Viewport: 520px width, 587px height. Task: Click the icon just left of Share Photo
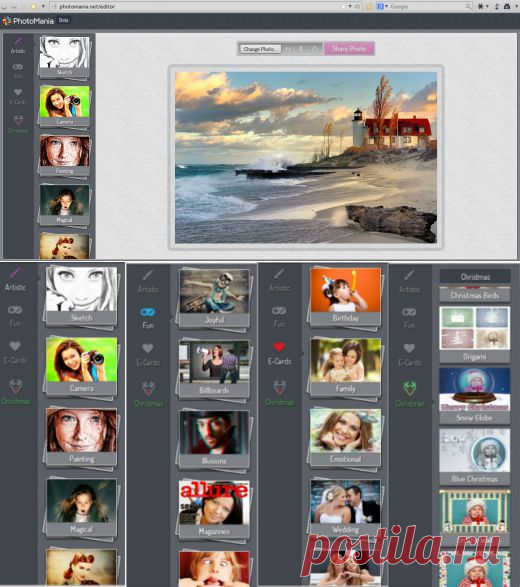(x=315, y=49)
